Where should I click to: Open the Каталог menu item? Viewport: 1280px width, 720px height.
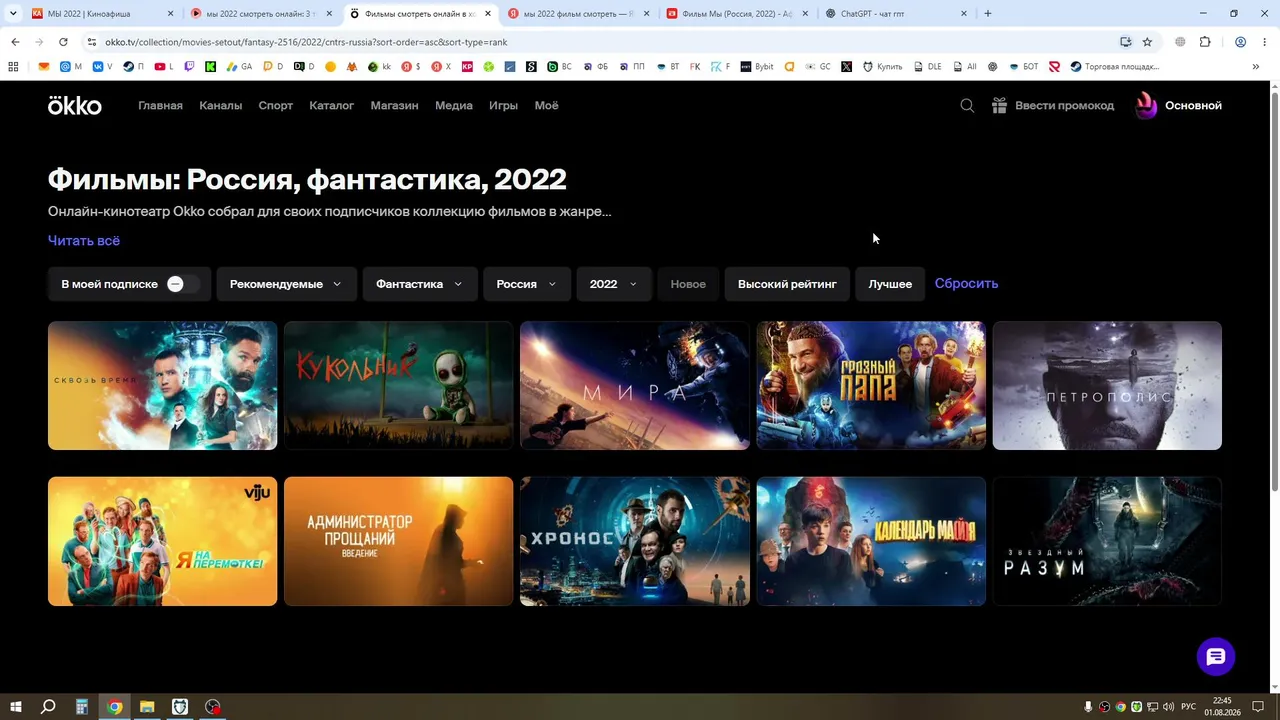[331, 105]
